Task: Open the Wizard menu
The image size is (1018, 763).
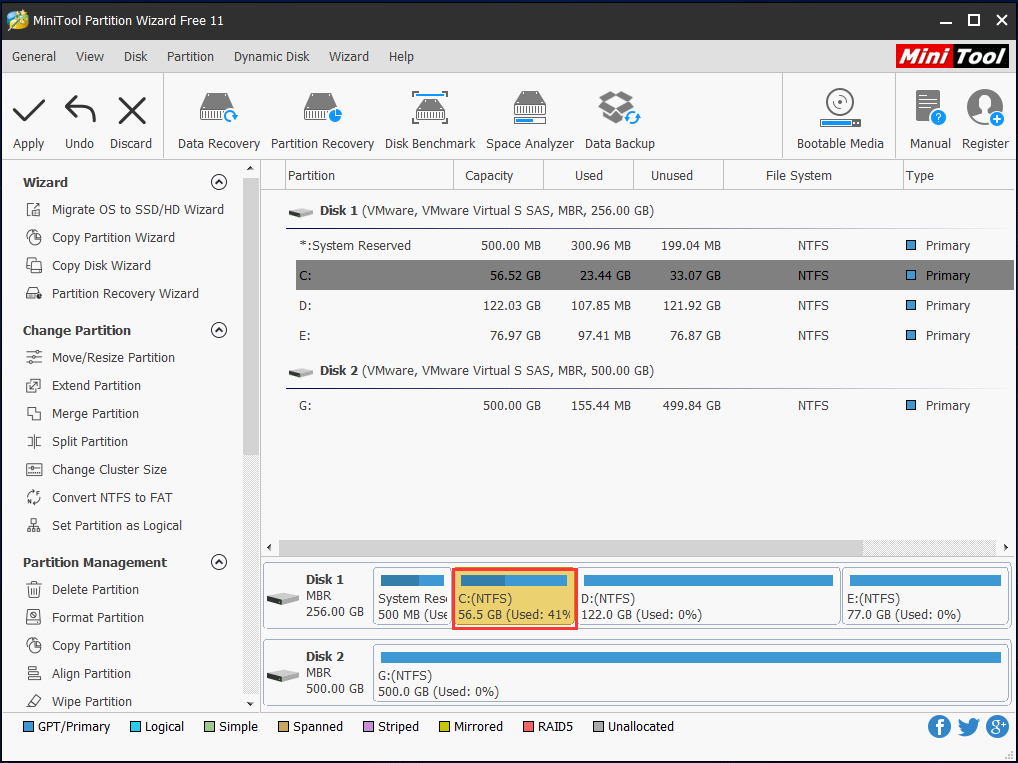Action: 348,57
